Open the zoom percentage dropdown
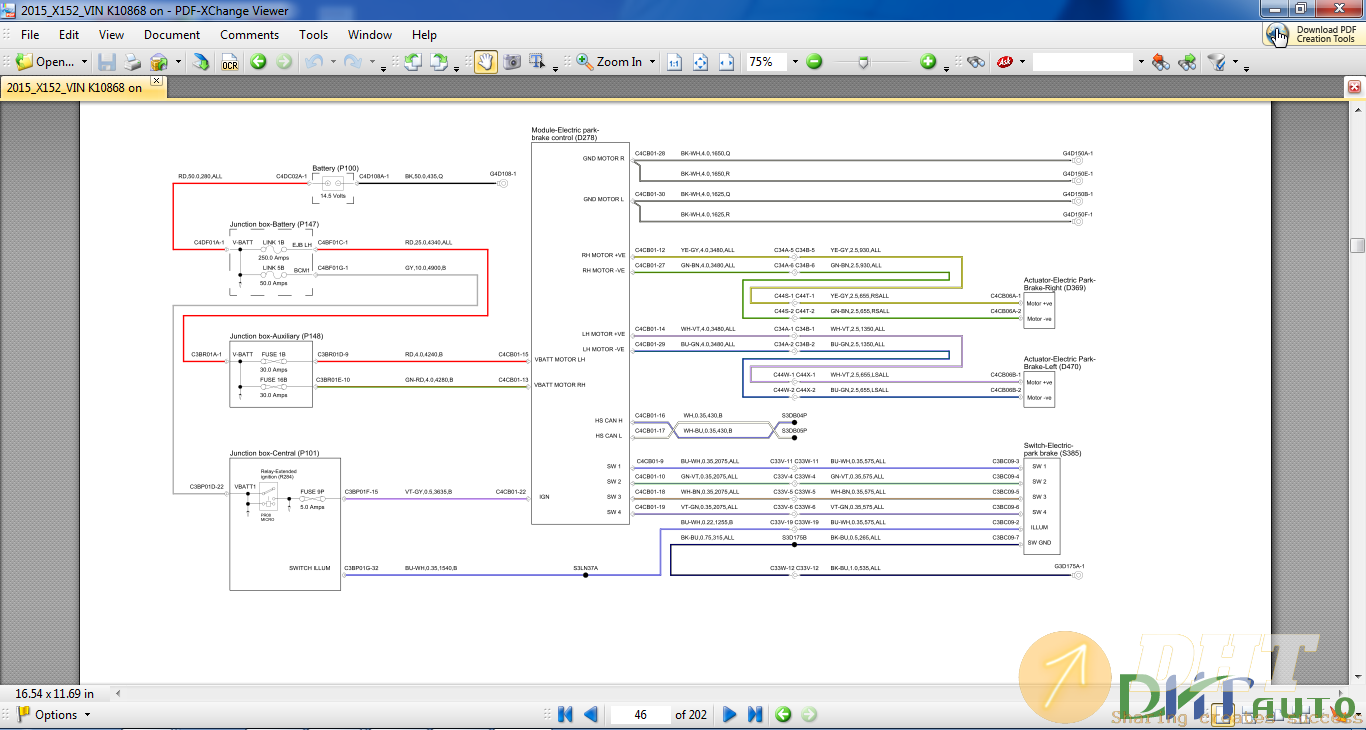Image resolution: width=1366 pixels, height=730 pixels. 796,62
